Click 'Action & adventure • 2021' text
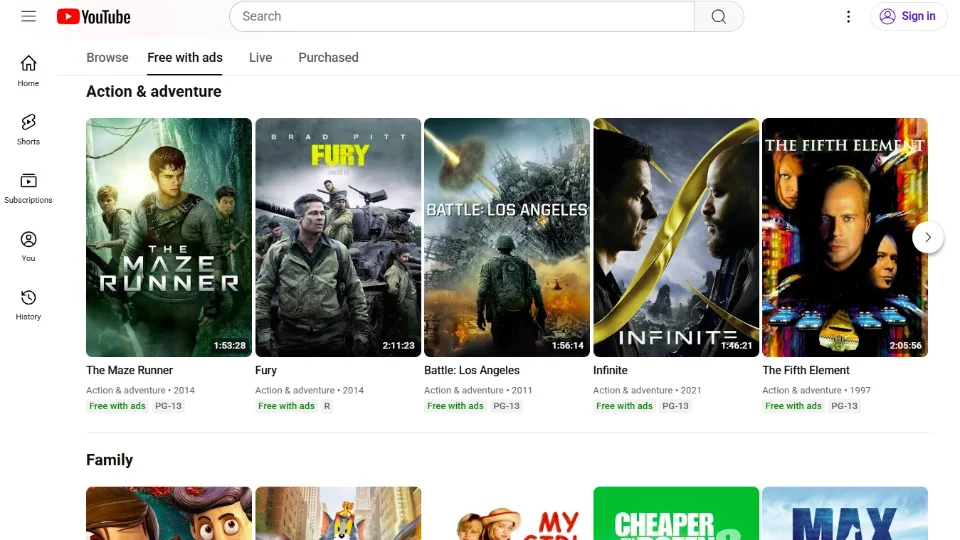Viewport: 960px width, 540px height. (x=647, y=390)
